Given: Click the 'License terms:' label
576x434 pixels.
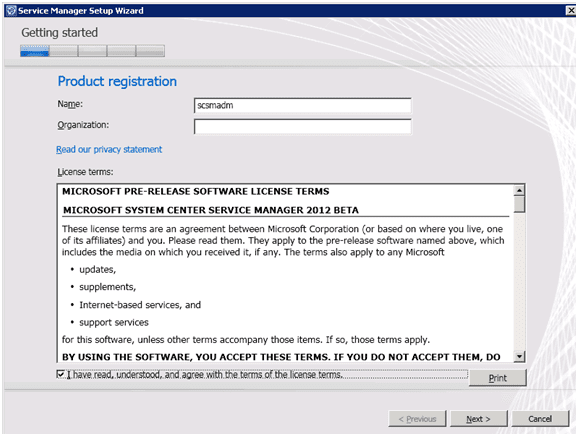Looking at the screenshot, I should [x=85, y=172].
